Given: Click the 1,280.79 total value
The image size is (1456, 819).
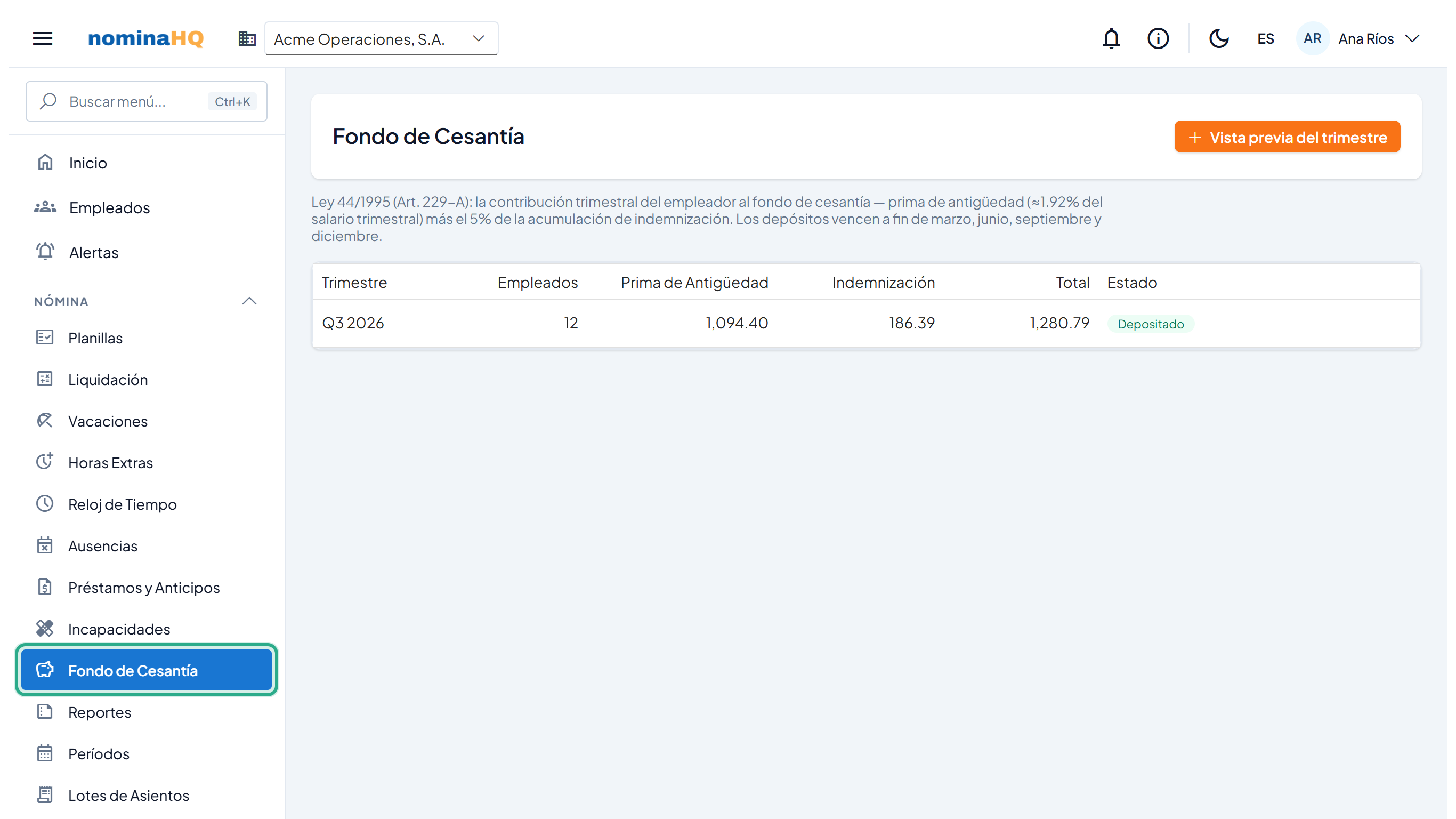Looking at the screenshot, I should coord(1059,323).
